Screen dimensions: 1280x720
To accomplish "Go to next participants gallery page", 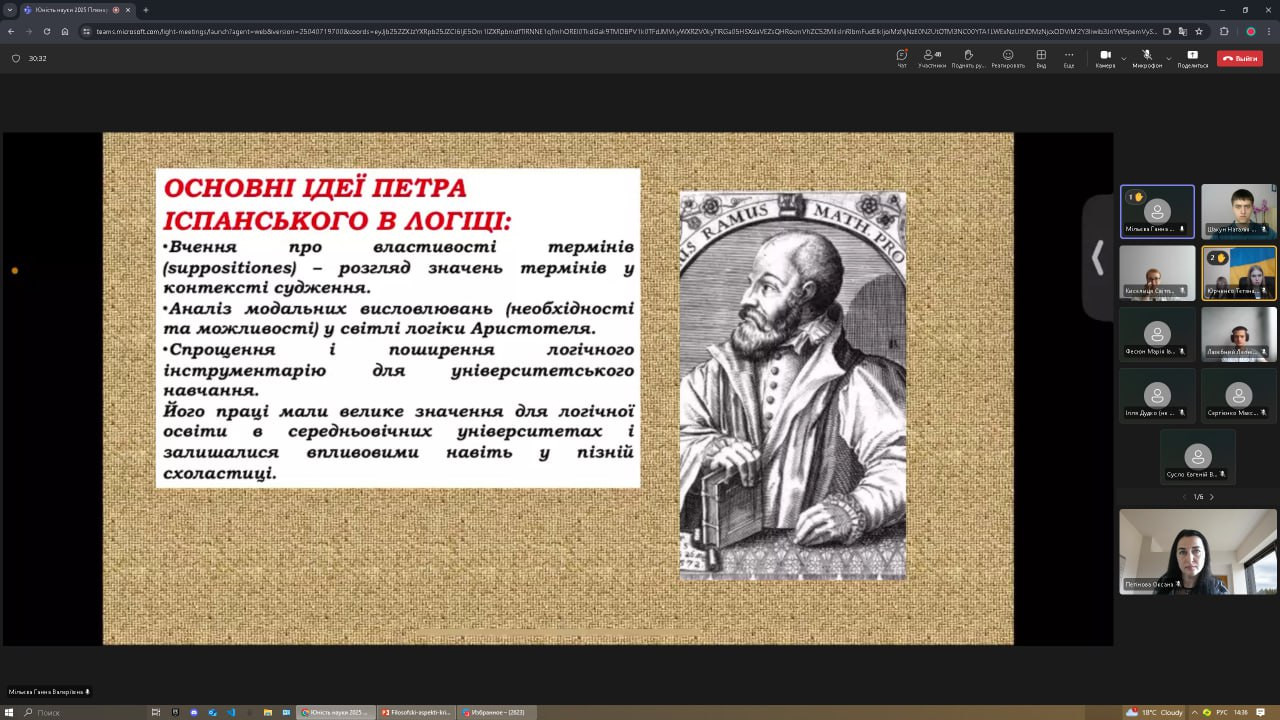I will click(1212, 497).
